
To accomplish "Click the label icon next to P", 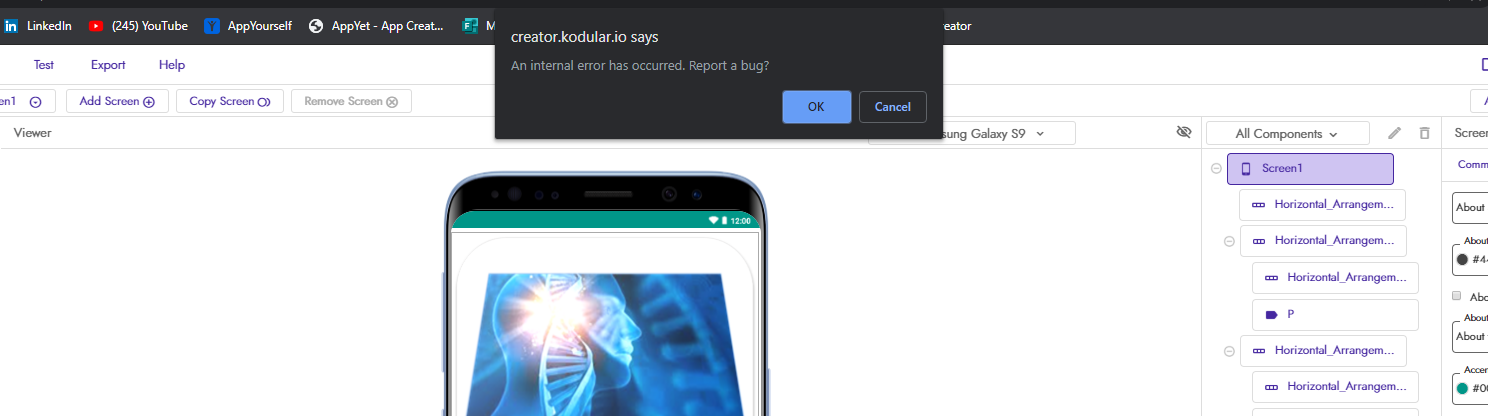I will [x=1271, y=314].
